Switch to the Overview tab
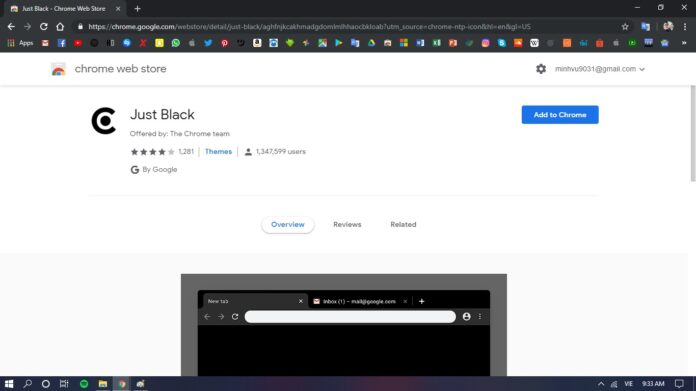 (288, 225)
